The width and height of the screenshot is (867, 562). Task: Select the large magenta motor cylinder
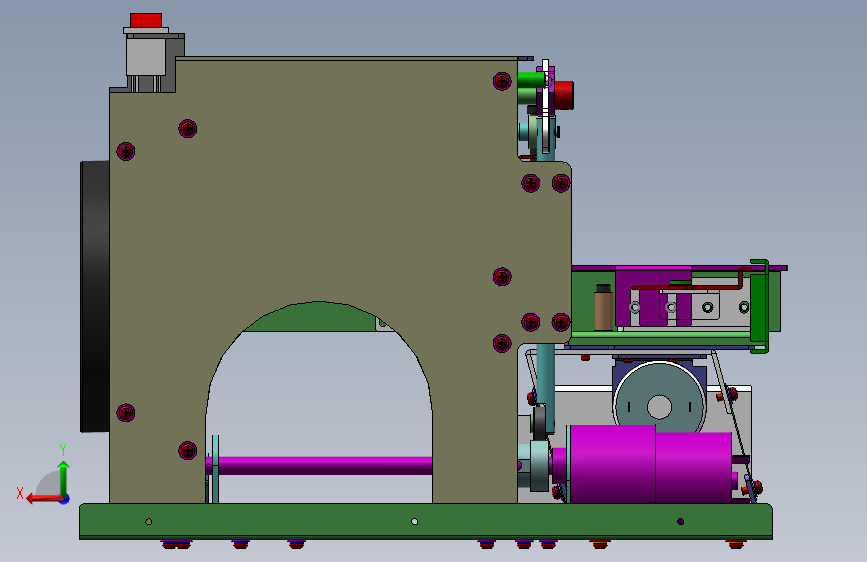[x=650, y=464]
